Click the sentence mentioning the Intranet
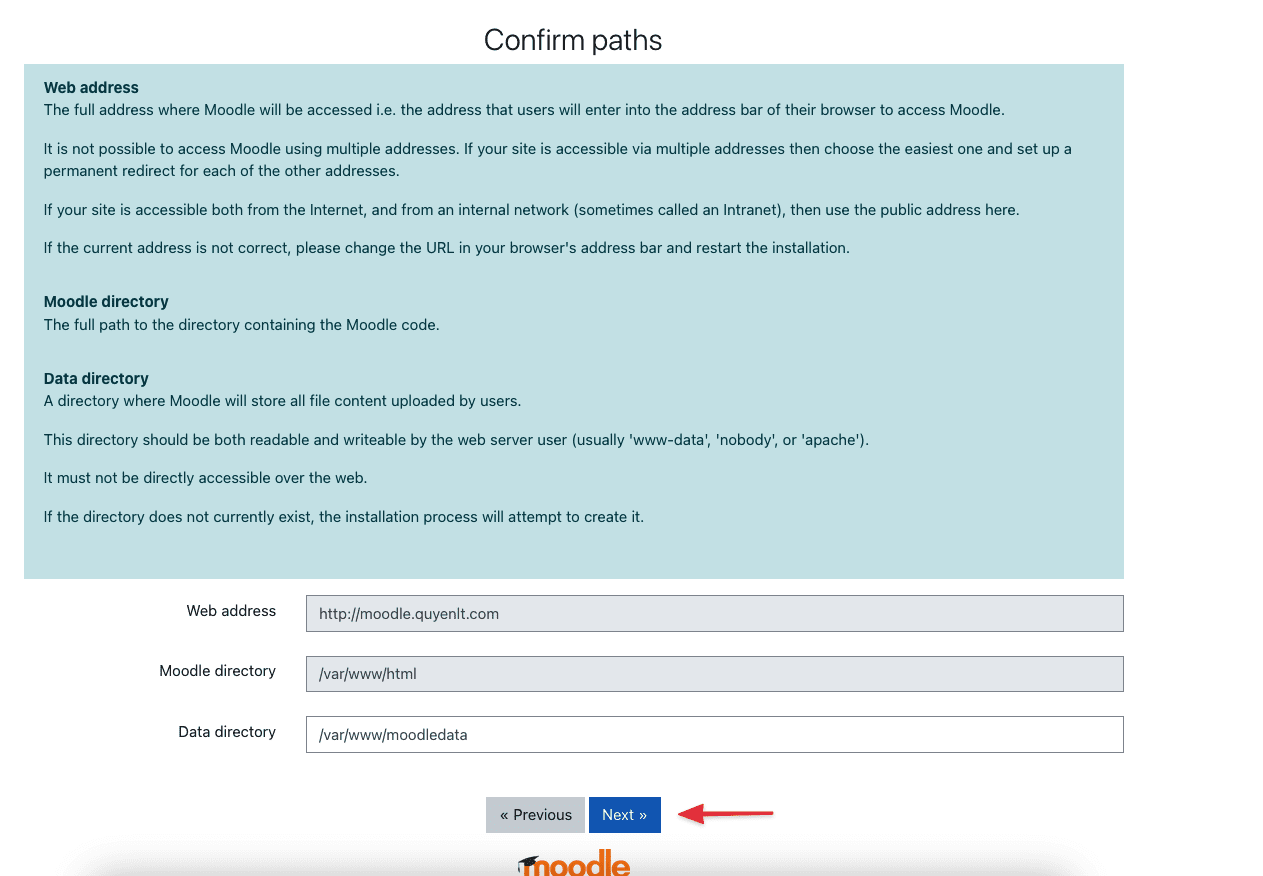The width and height of the screenshot is (1263, 876). (x=531, y=210)
